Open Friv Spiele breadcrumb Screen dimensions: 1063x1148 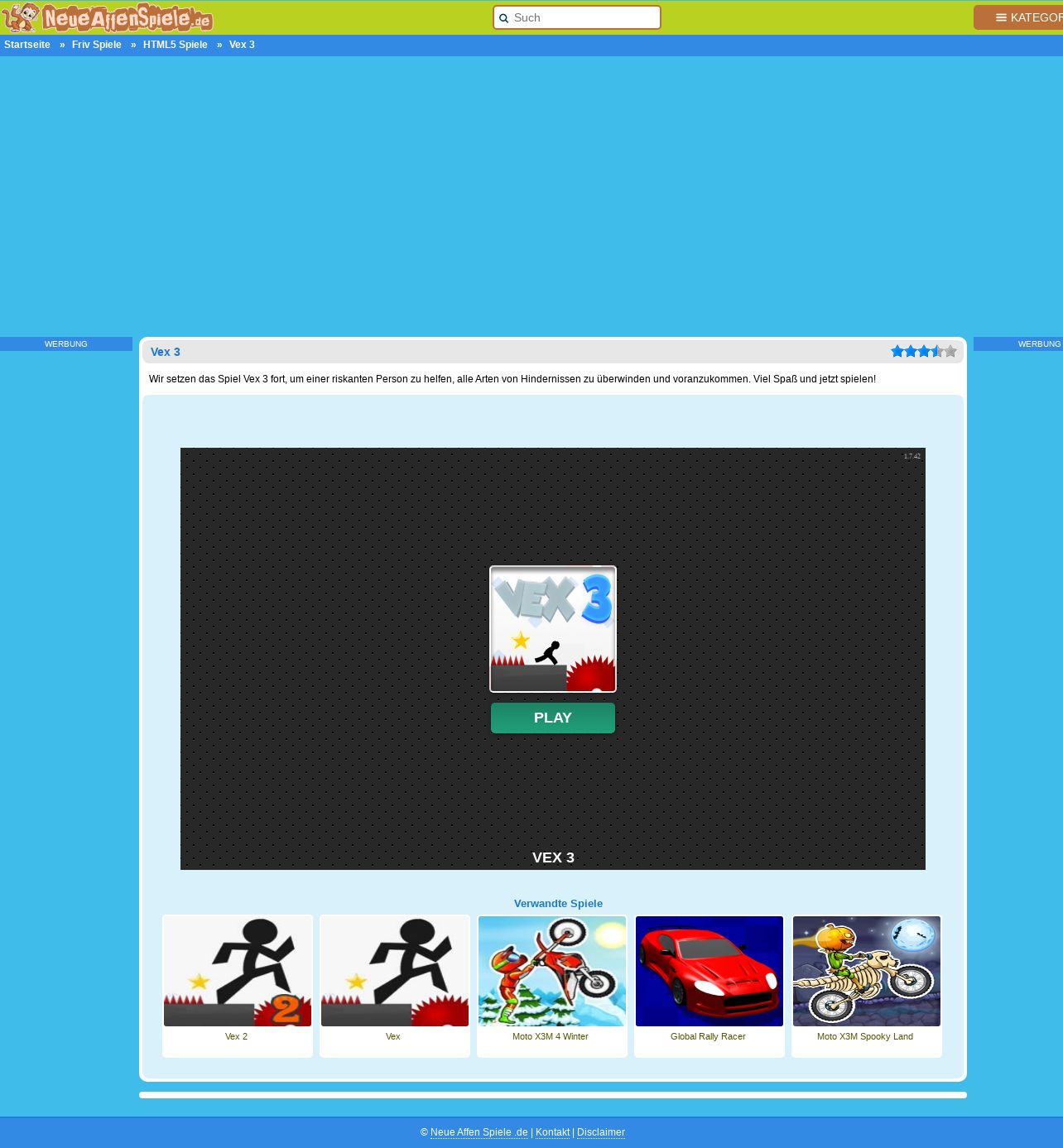[x=97, y=45]
